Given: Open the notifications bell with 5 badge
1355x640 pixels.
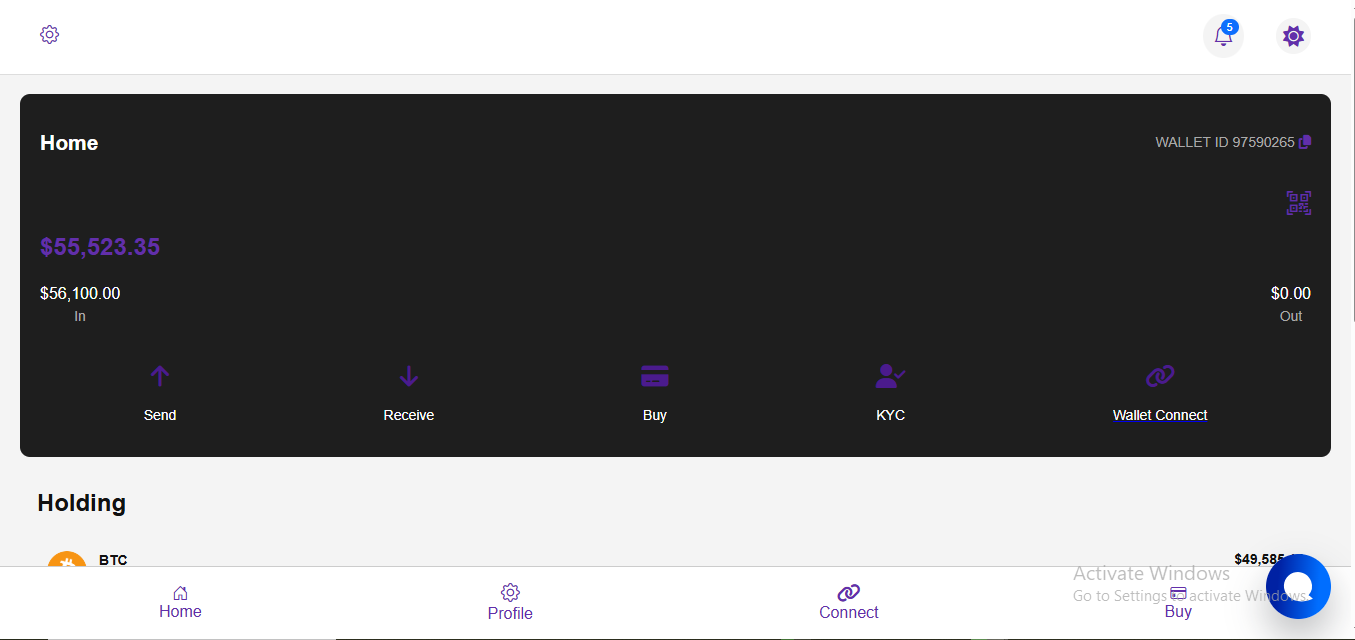Looking at the screenshot, I should [x=1222, y=37].
